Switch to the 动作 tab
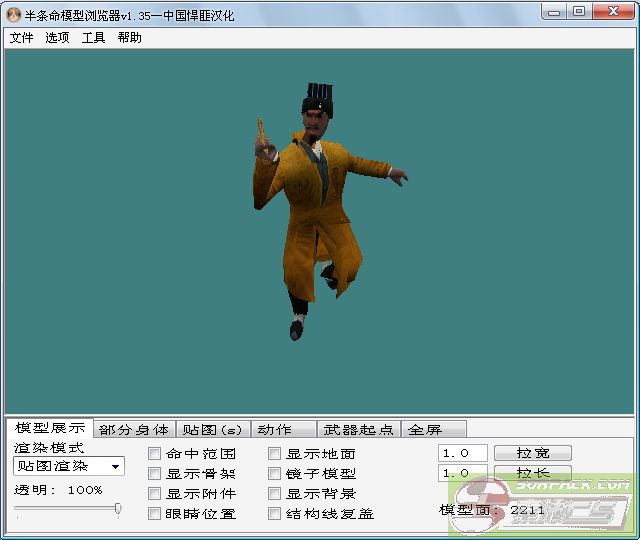Image resolution: width=640 pixels, height=540 pixels. (x=274, y=430)
